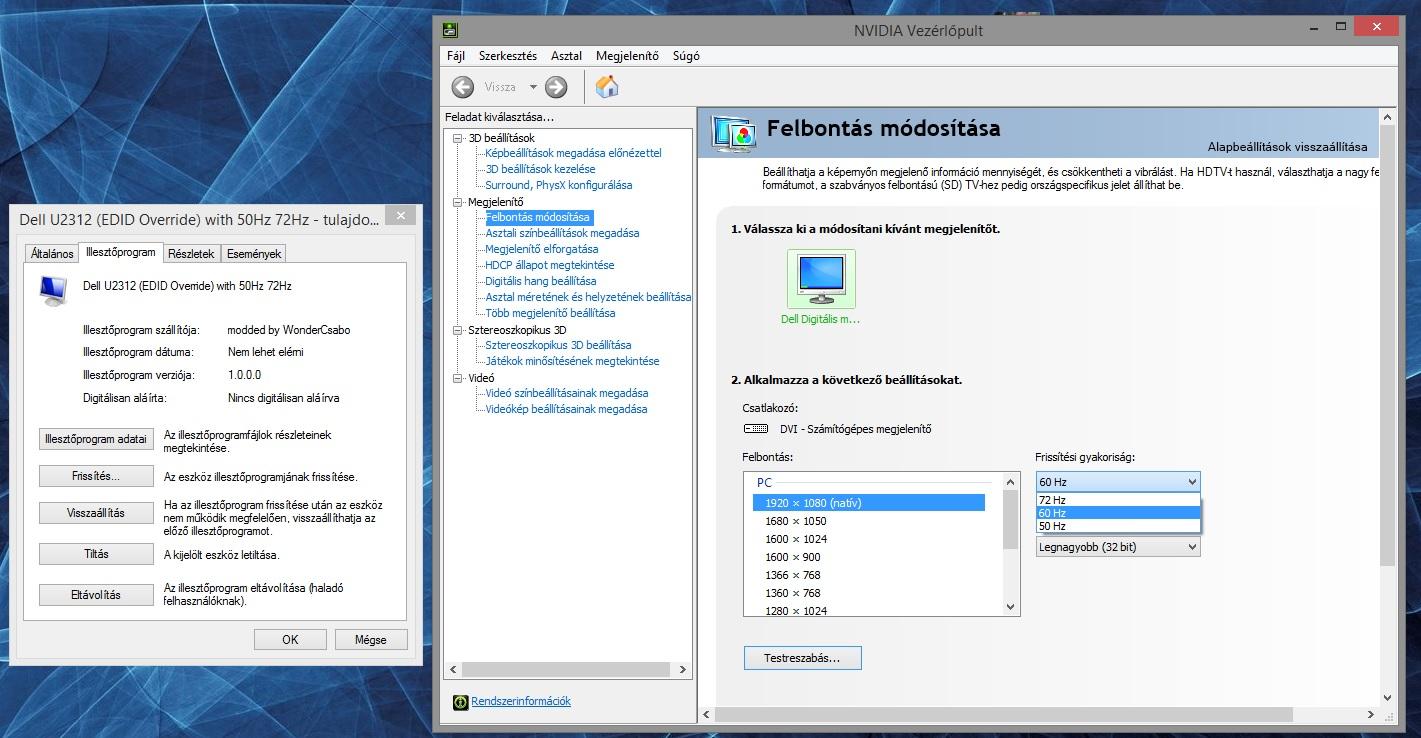Close the Dell U2312 properties dialog

click(x=400, y=215)
